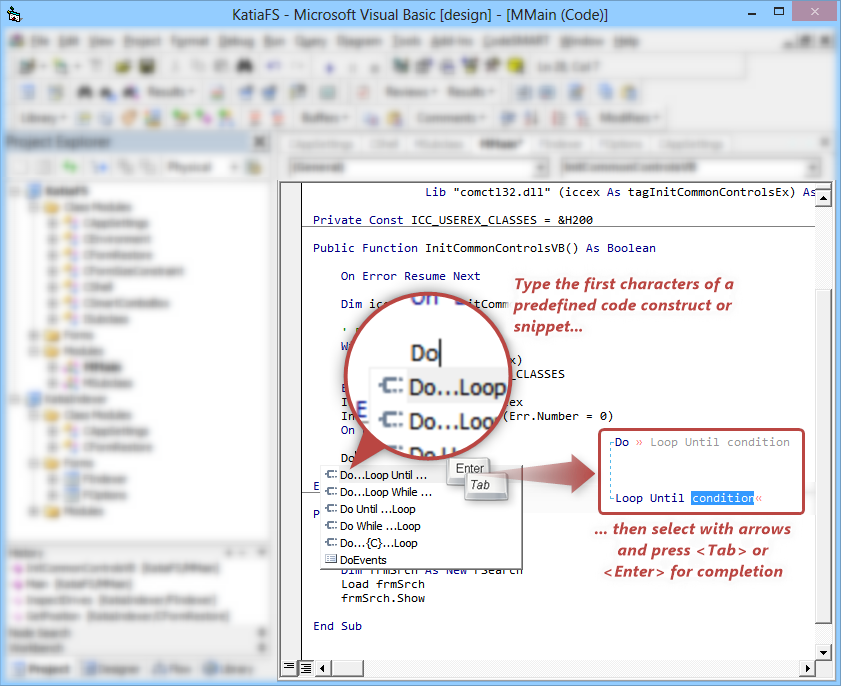Choose "Do Until ...Loop" from completion list
Screen dimensions: 841x686
(x=378, y=509)
